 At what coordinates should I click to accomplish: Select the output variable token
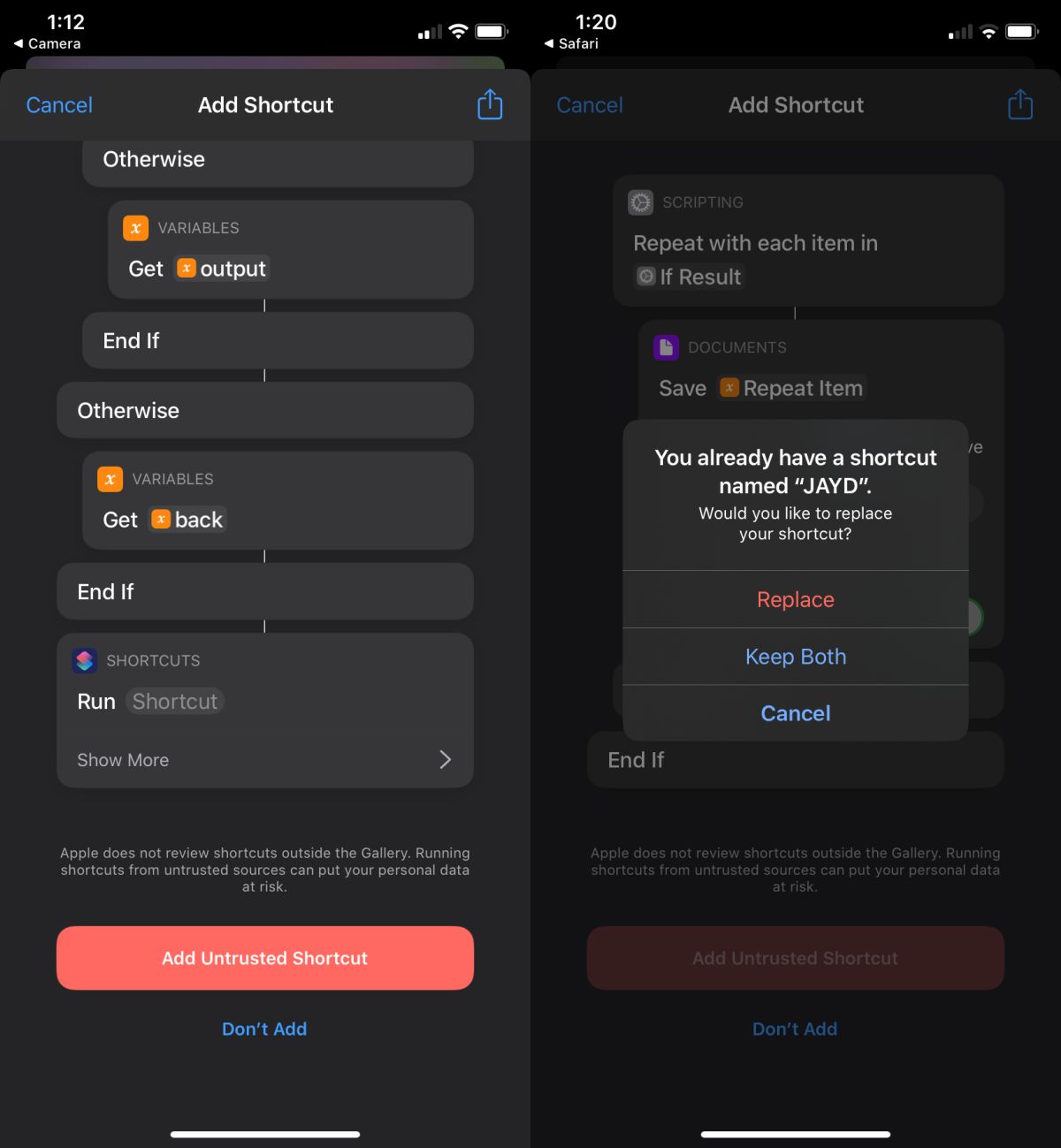pyautogui.click(x=222, y=269)
